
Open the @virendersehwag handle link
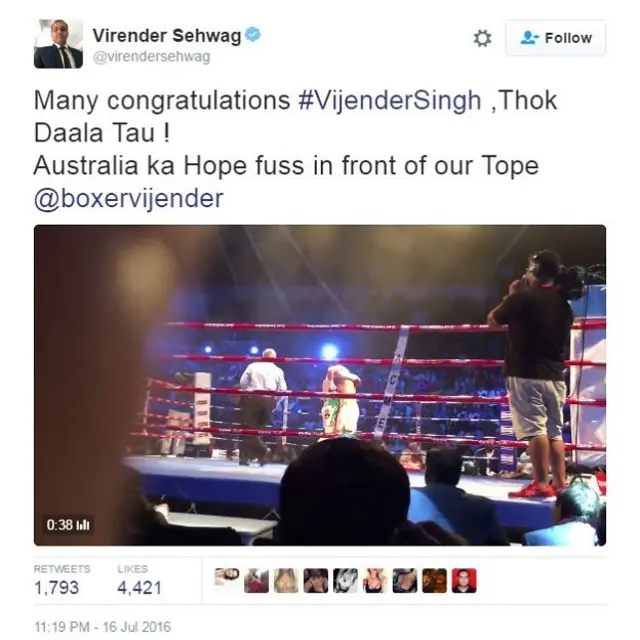[151, 57]
